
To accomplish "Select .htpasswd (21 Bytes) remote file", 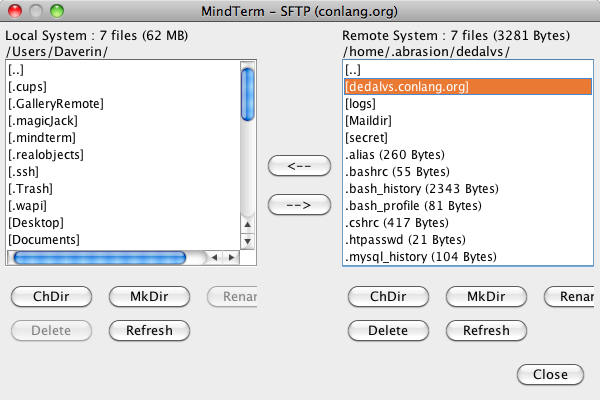I will [468, 239].
